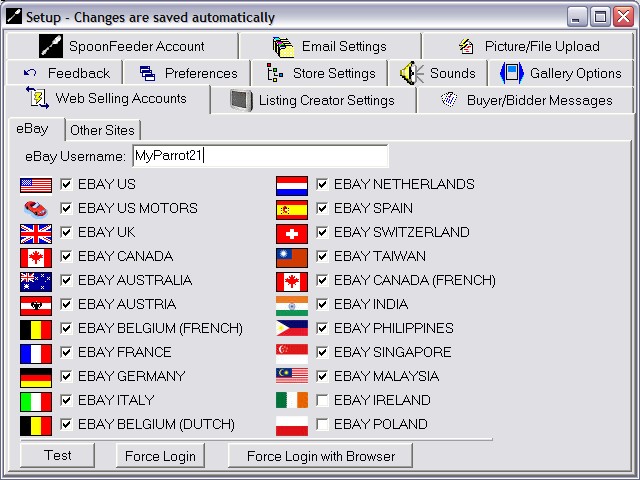Uncheck the EBAY MALAYSIA checkbox

point(322,376)
